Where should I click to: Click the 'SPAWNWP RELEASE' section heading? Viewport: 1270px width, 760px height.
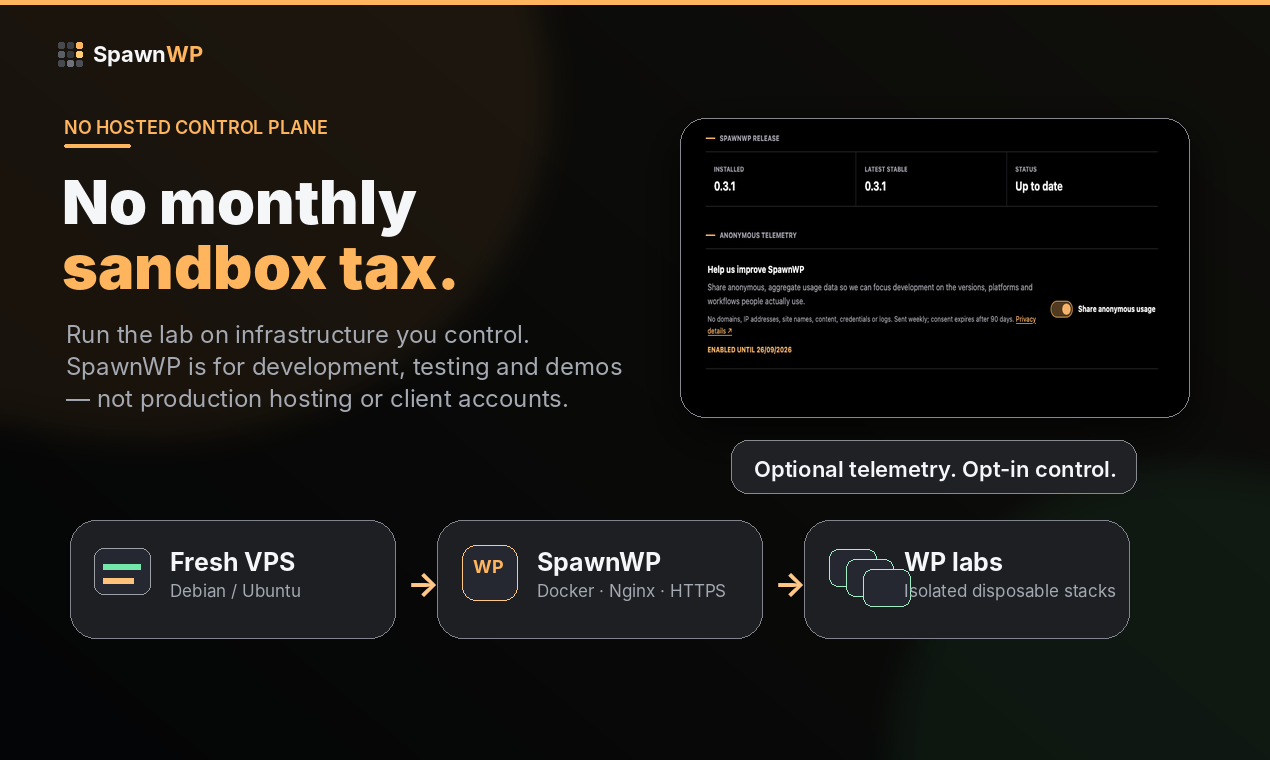(749, 138)
